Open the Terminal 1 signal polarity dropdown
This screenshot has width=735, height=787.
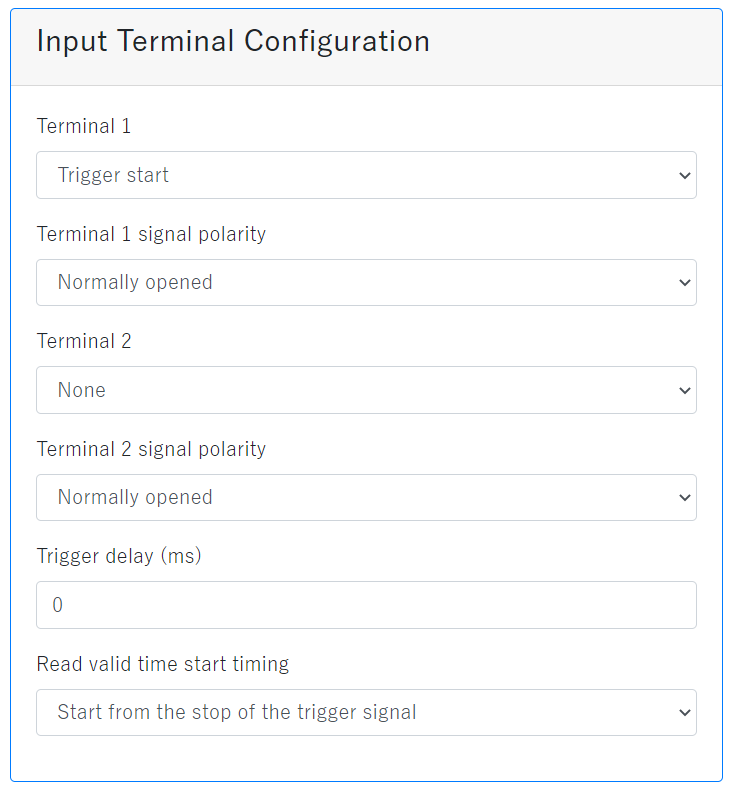click(x=366, y=283)
